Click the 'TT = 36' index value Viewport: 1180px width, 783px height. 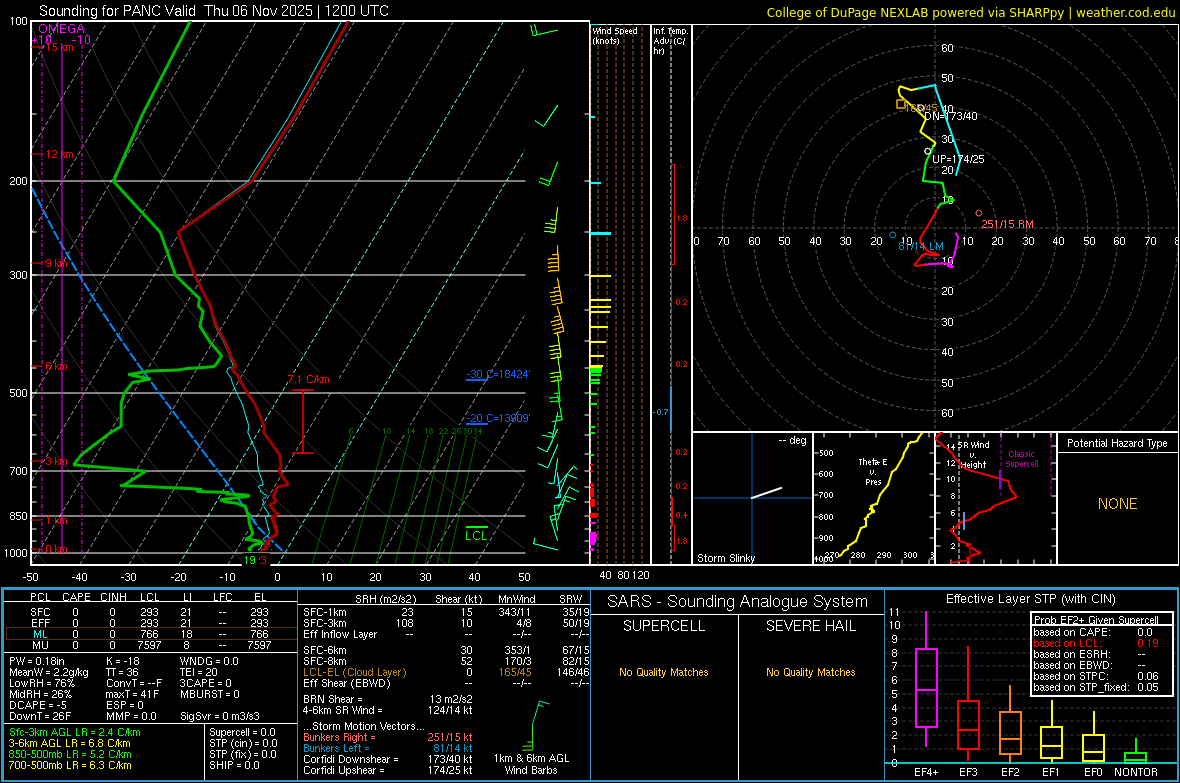pos(122,672)
